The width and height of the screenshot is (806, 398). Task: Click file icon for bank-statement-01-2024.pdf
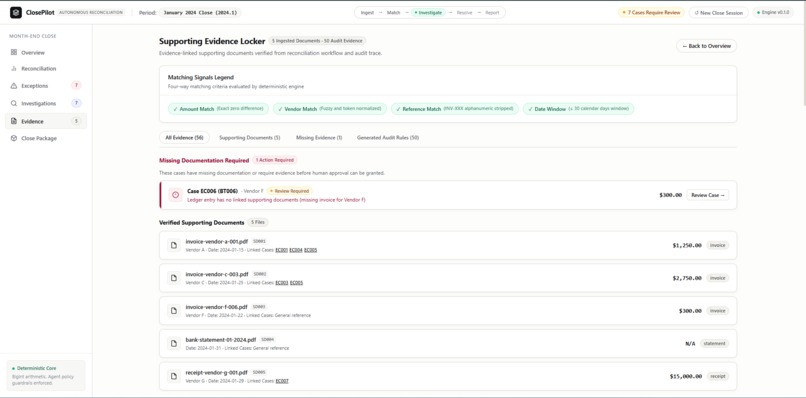174,343
